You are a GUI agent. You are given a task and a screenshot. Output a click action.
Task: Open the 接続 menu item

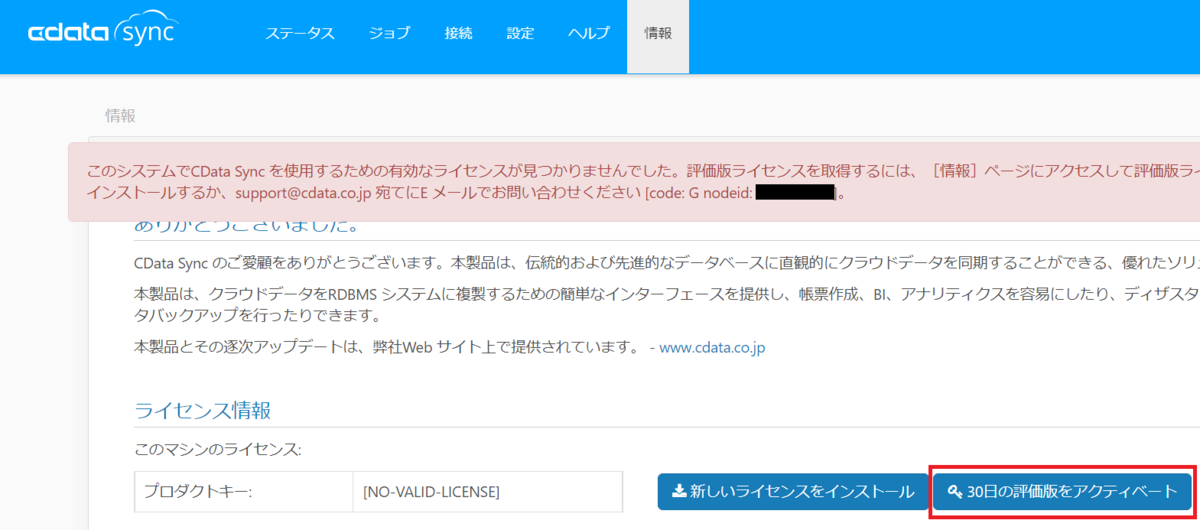coord(458,33)
